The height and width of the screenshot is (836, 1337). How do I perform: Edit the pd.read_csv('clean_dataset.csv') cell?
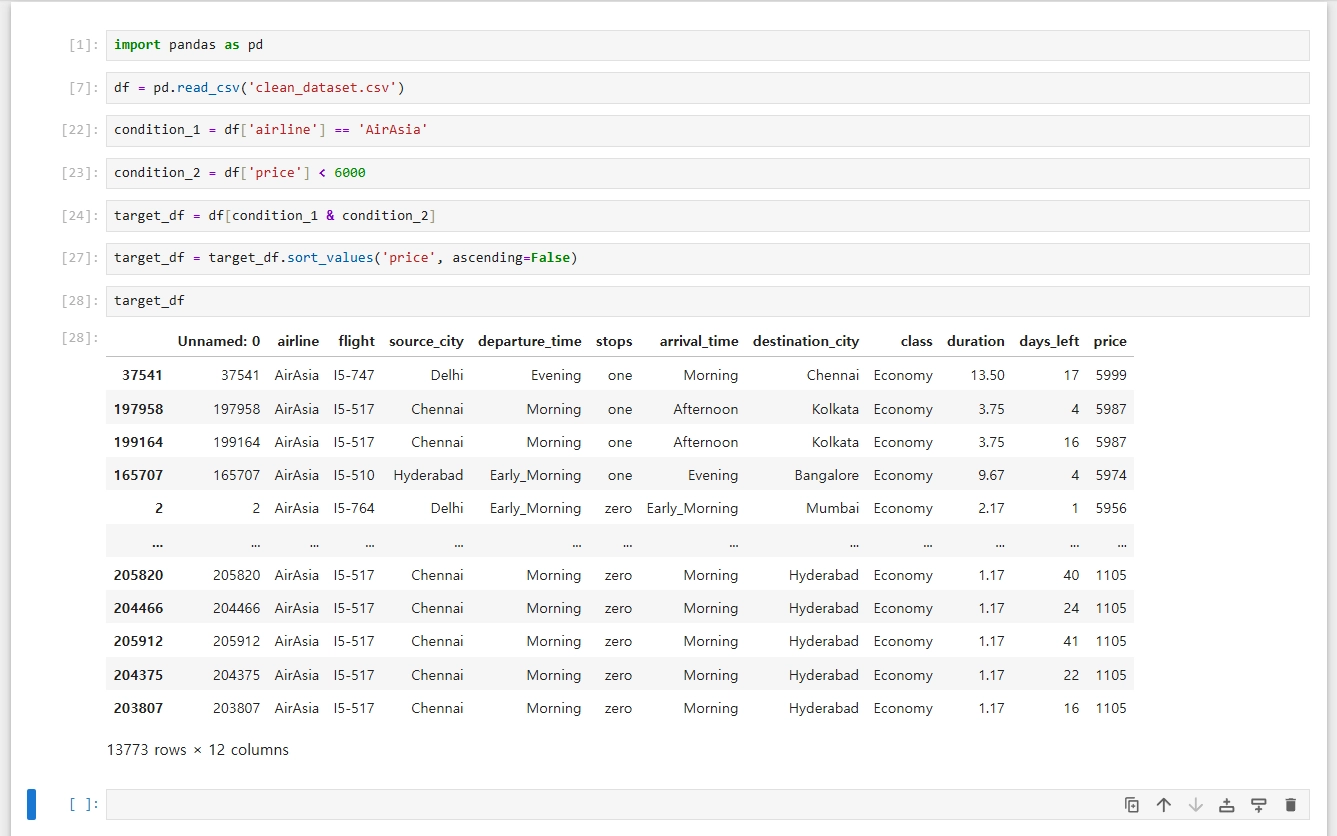707,88
